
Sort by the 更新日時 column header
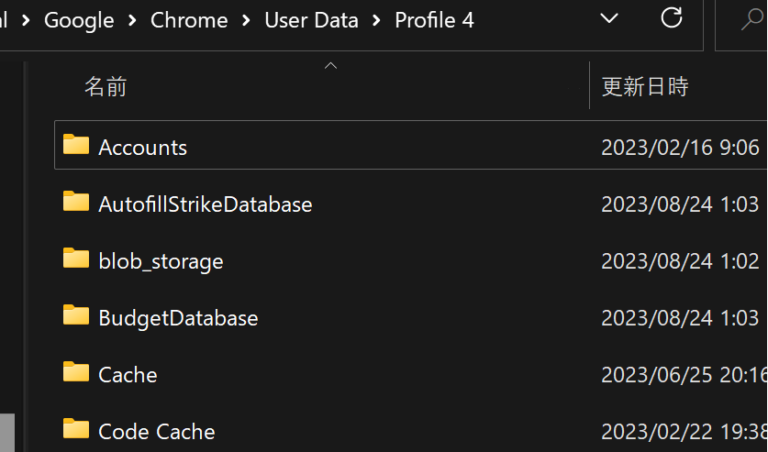coord(645,87)
